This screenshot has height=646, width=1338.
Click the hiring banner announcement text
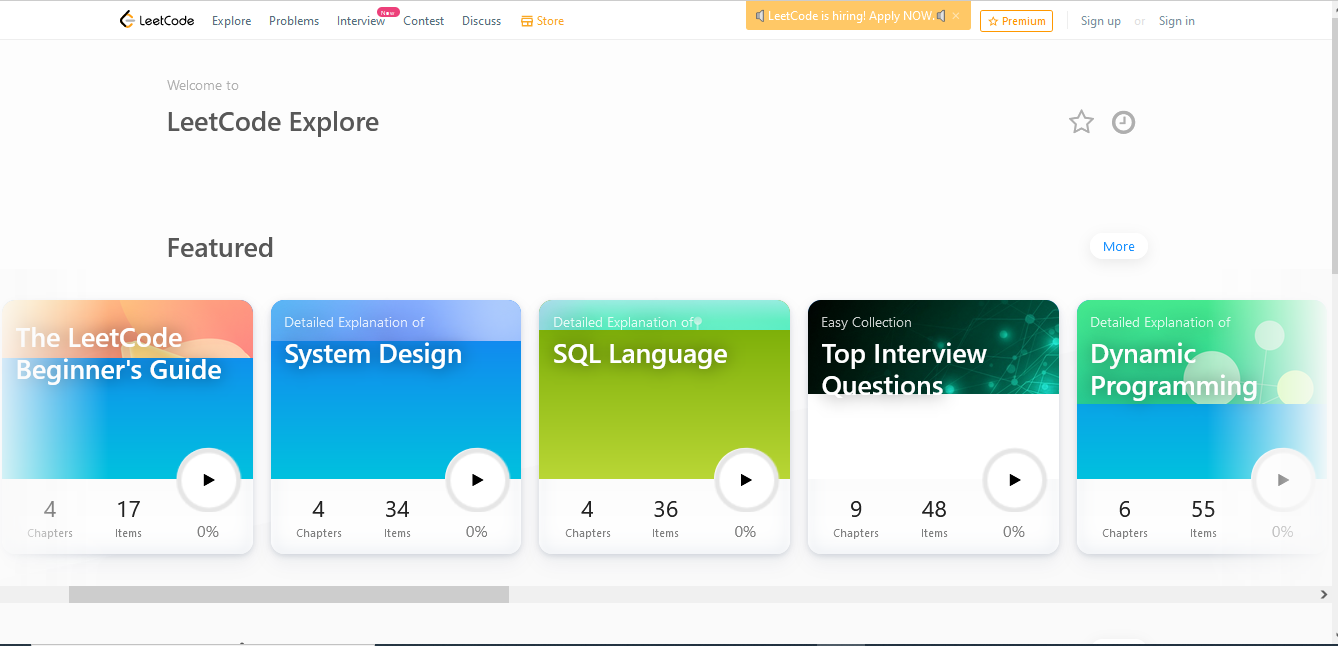pyautogui.click(x=851, y=16)
